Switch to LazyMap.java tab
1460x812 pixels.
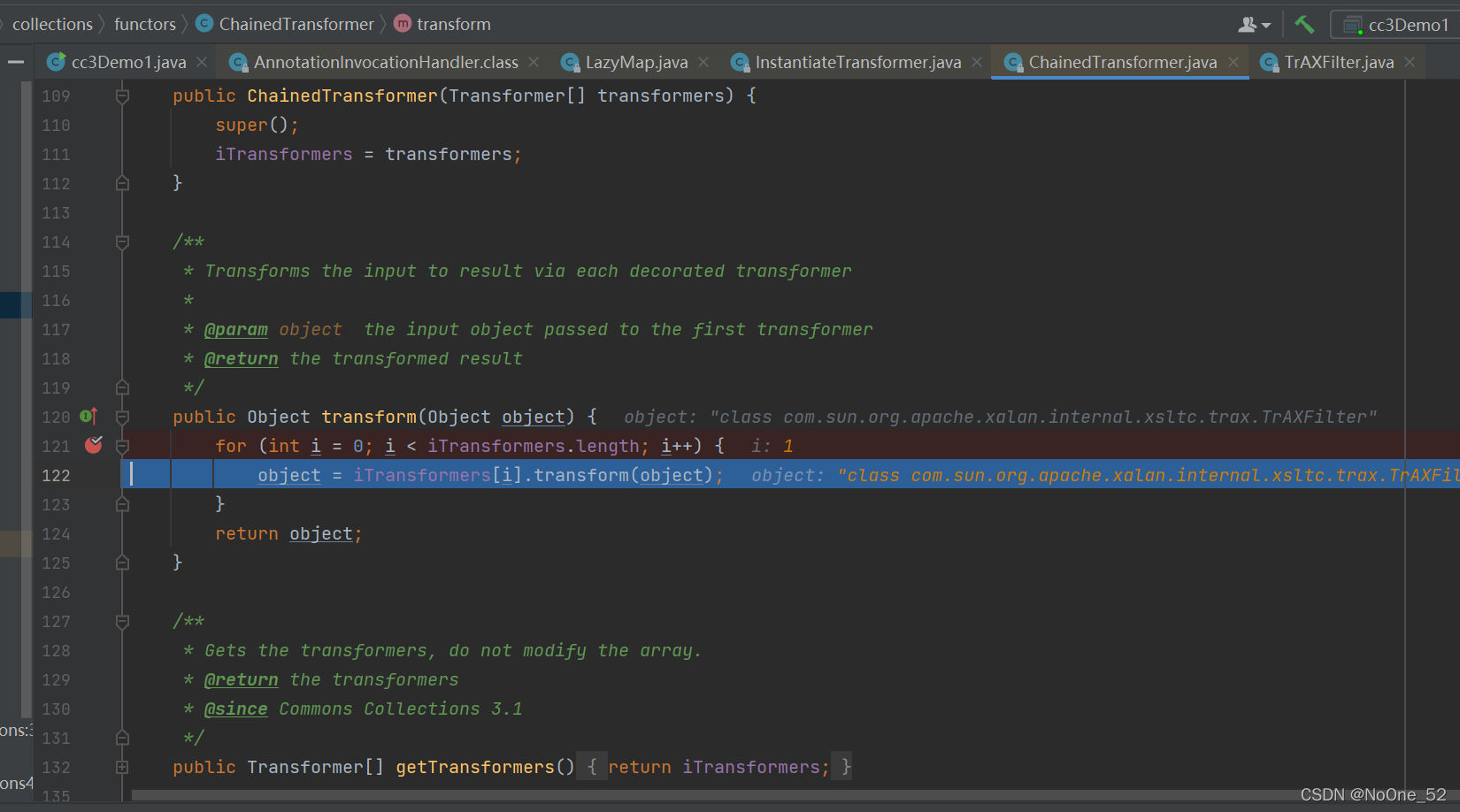[636, 62]
